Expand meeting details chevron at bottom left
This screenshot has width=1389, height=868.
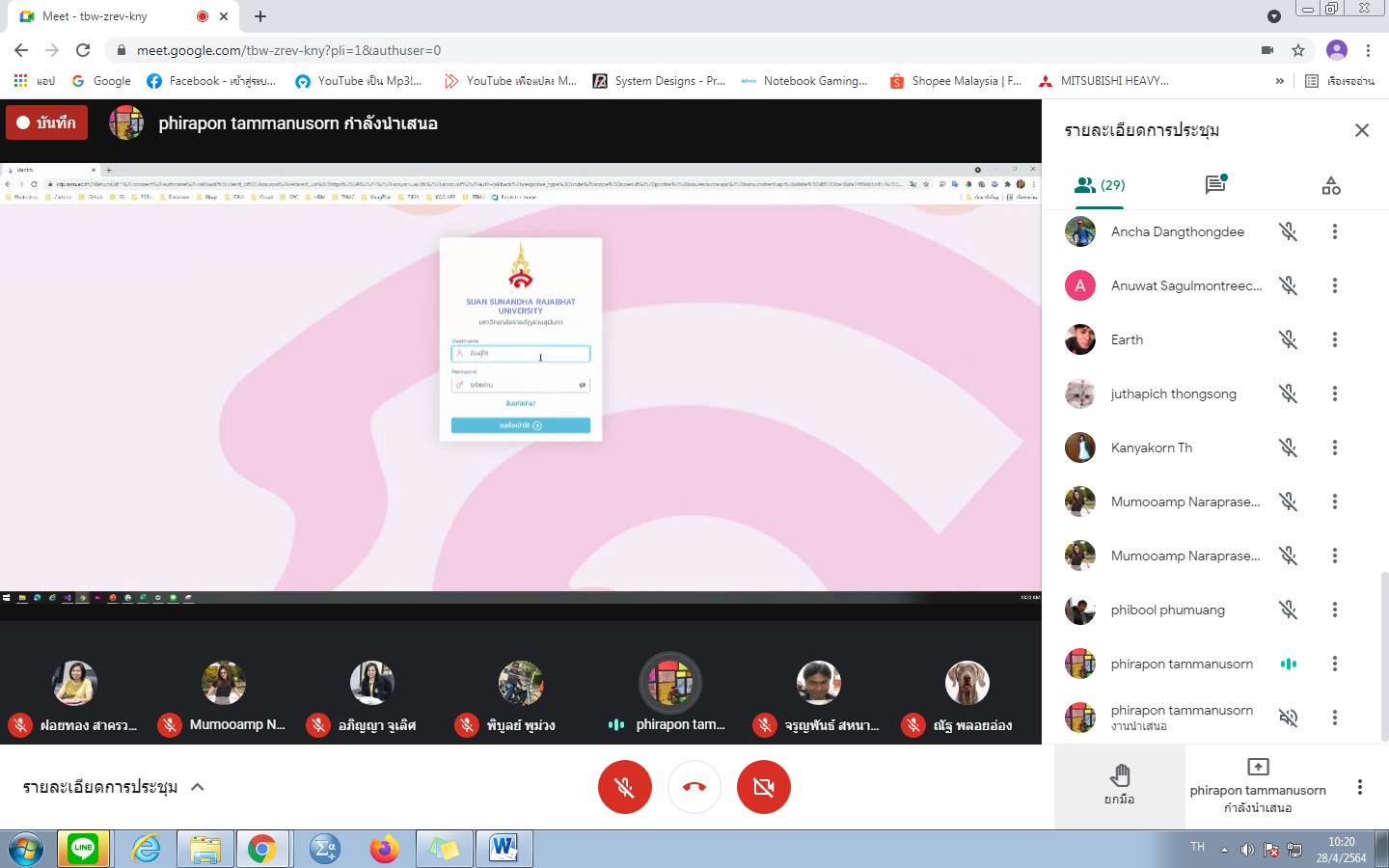(x=198, y=787)
